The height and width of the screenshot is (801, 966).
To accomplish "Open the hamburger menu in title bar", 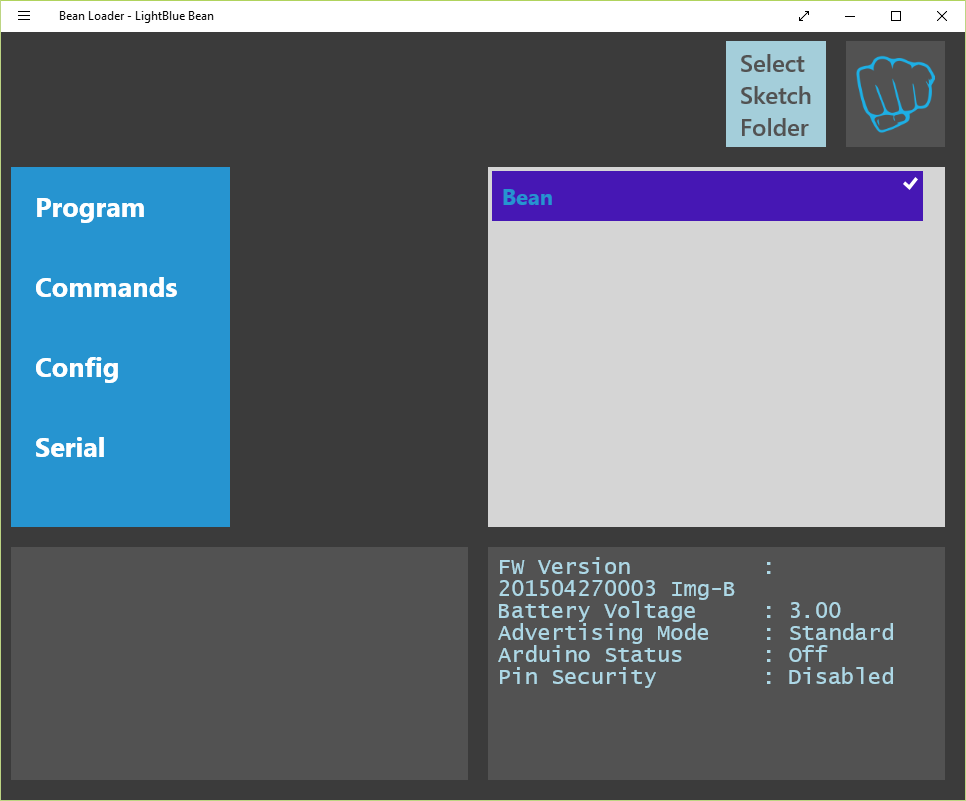I will pyautogui.click(x=24, y=16).
